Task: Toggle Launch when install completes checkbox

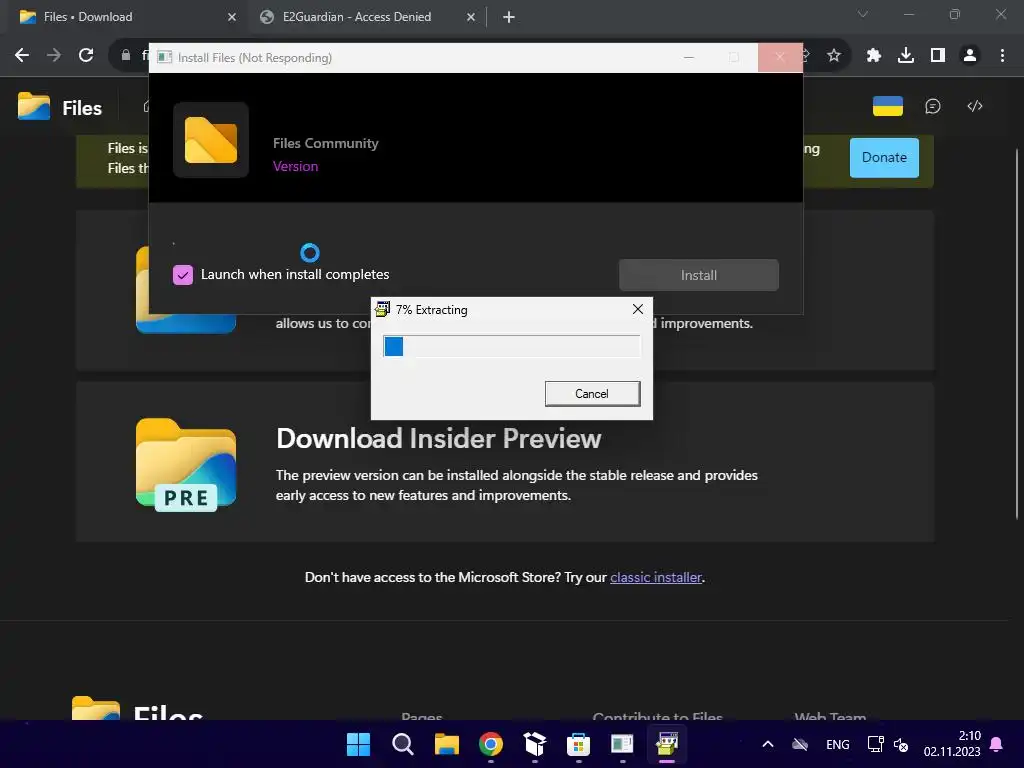Action: [x=183, y=275]
